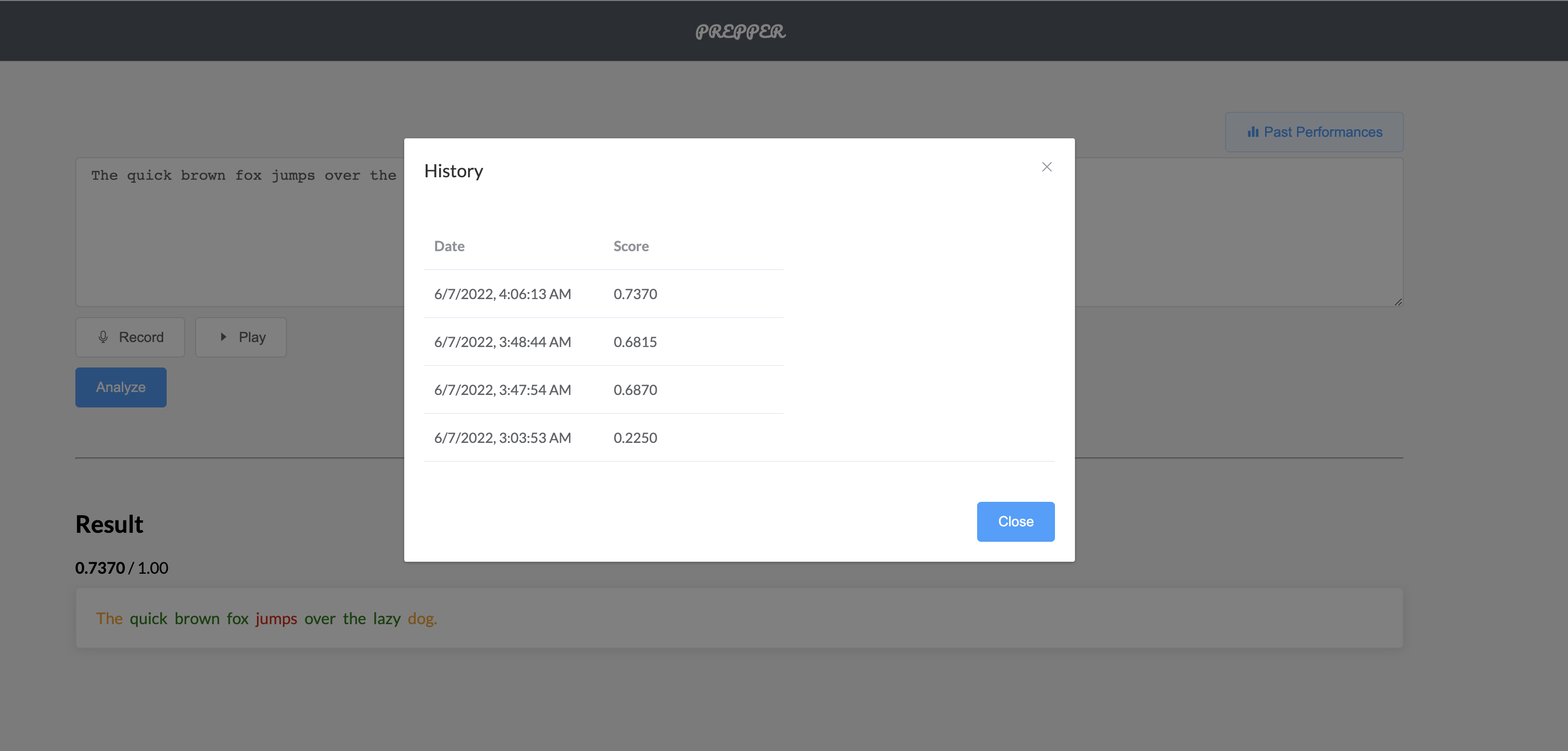Viewport: 1568px width, 751px height.
Task: Click the play triangle icon
Action: 224,337
